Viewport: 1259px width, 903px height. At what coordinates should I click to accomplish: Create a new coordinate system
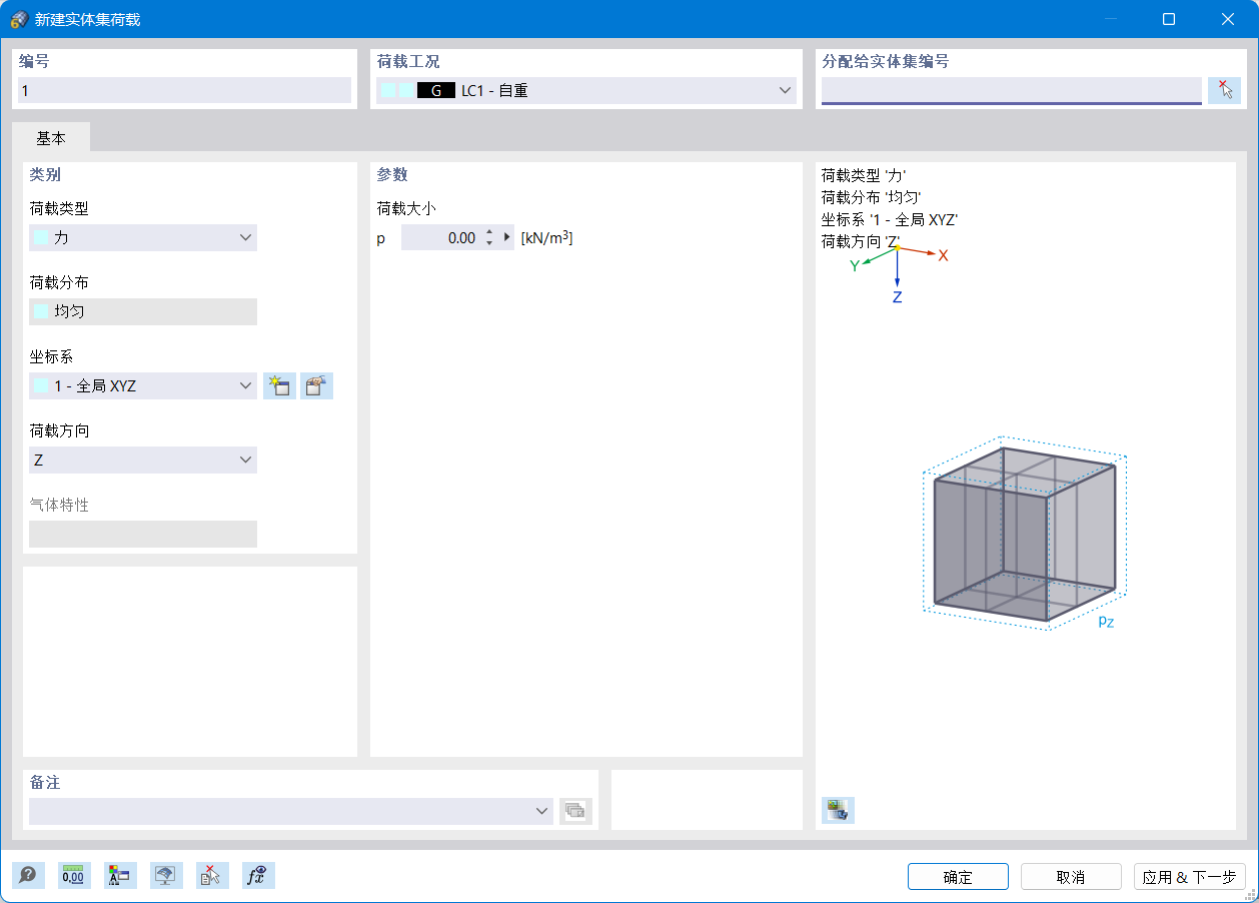coord(279,386)
